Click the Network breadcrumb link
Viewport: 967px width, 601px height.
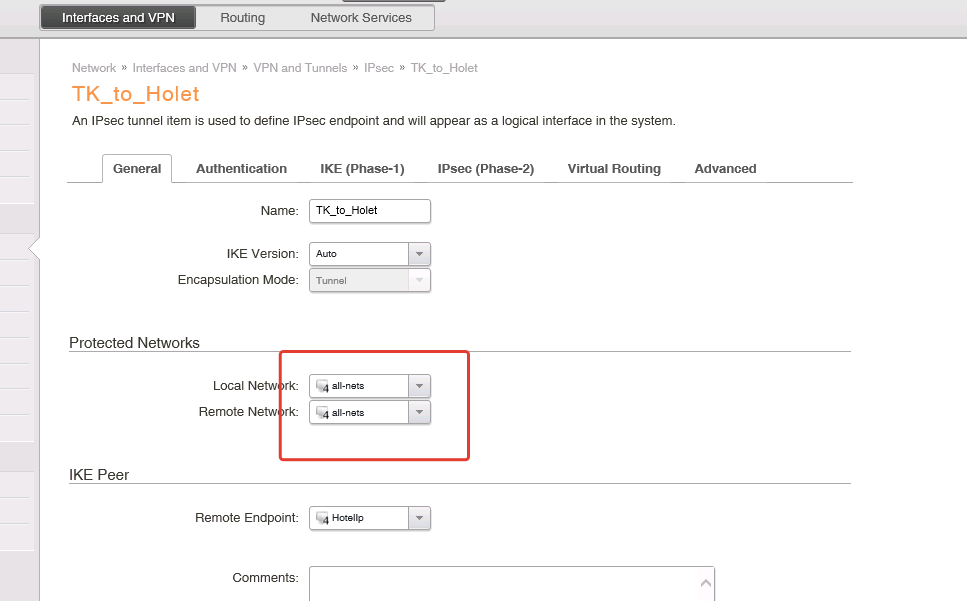(x=94, y=68)
